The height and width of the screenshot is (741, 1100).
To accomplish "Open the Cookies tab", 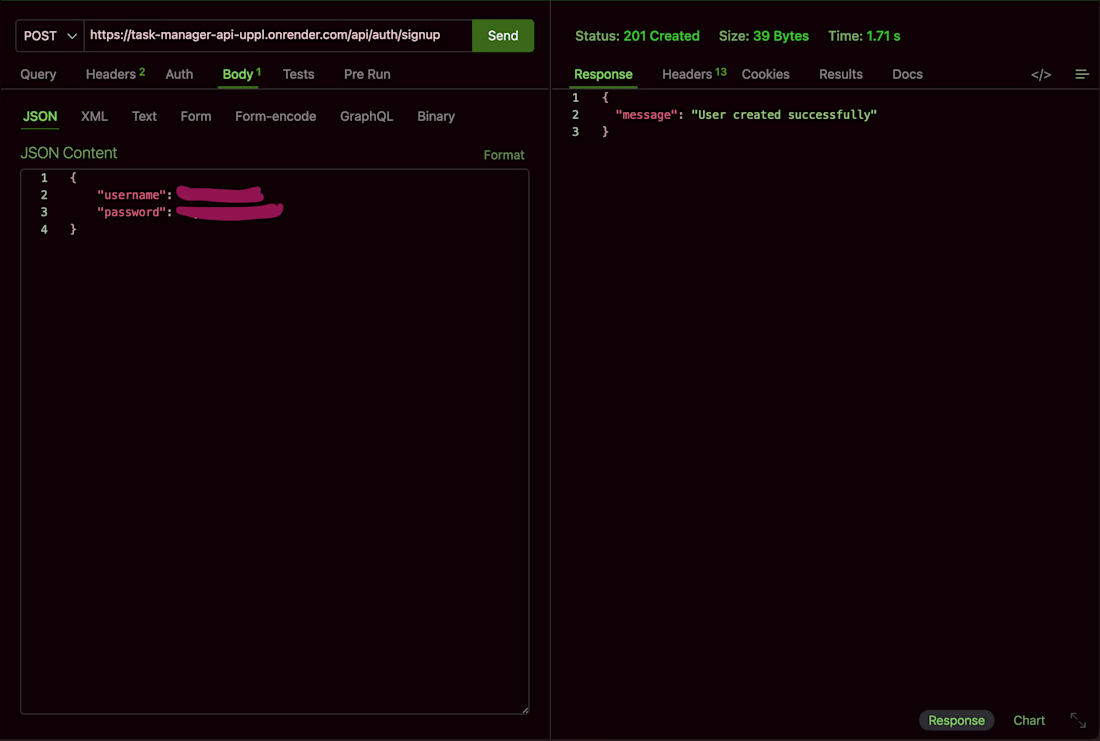I will click(765, 74).
